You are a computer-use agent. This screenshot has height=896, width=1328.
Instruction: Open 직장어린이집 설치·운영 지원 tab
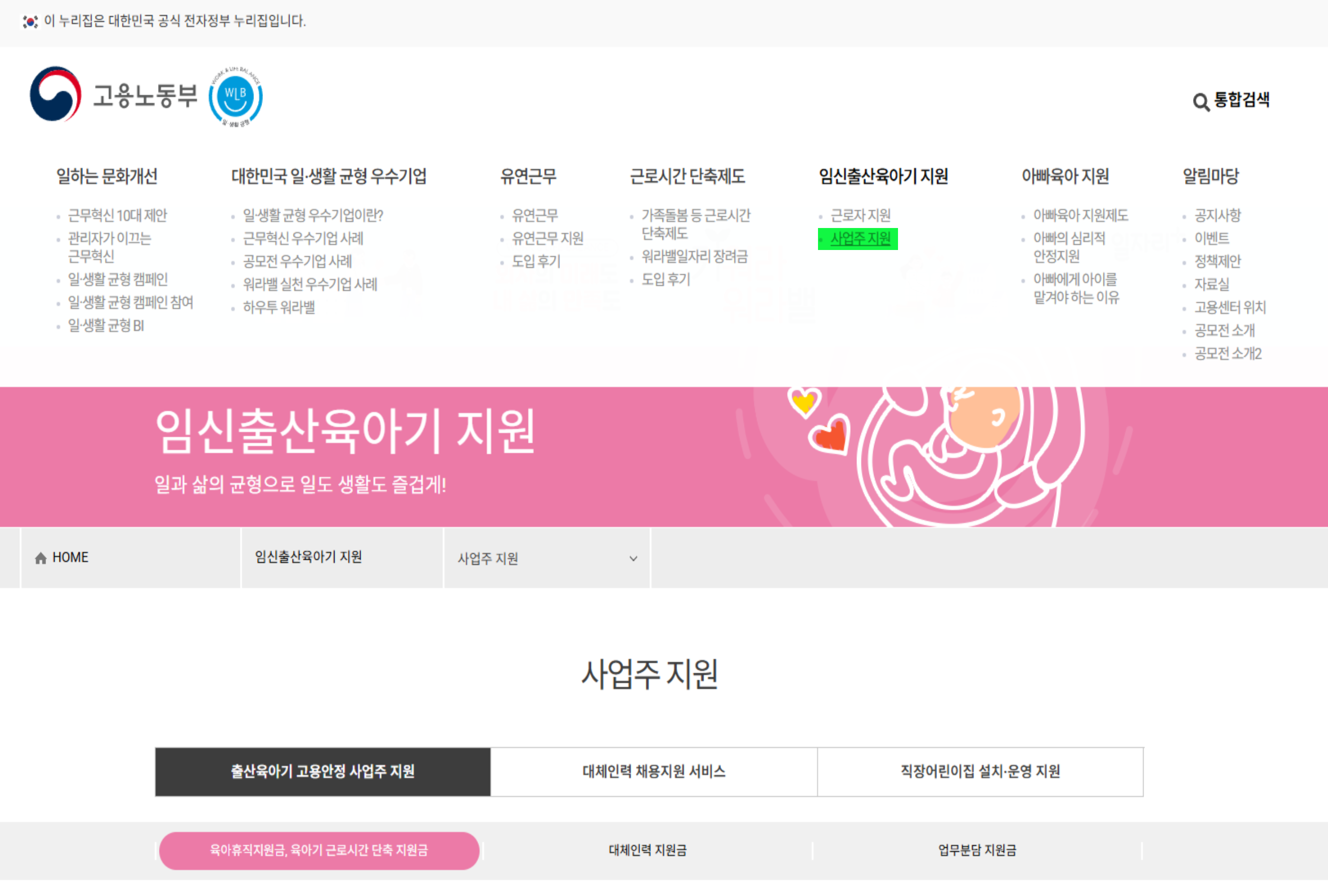click(980, 771)
